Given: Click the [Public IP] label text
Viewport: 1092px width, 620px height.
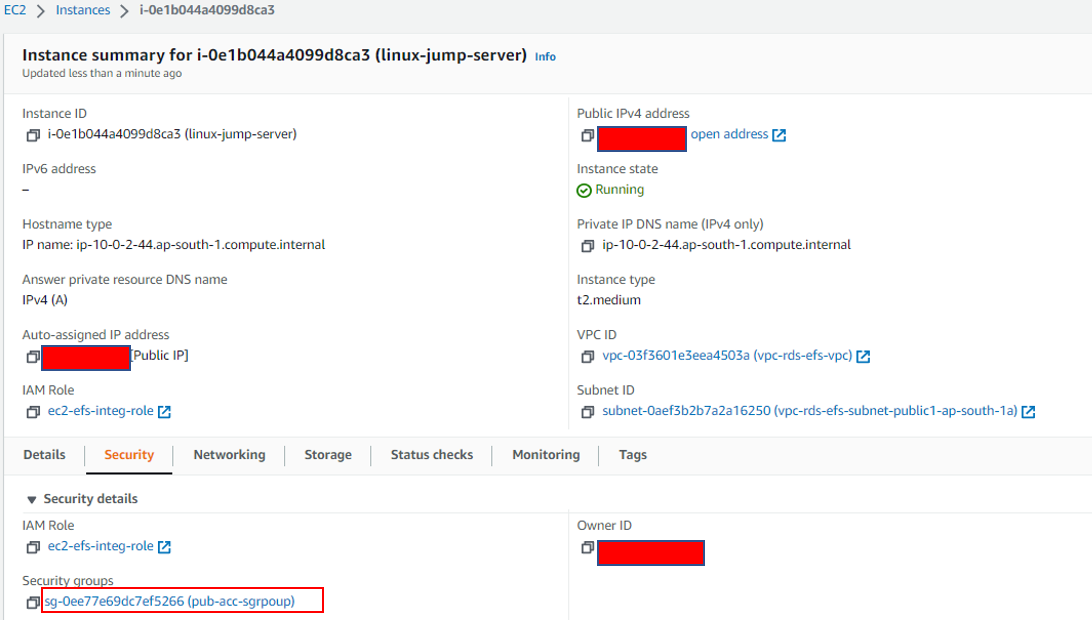Looking at the screenshot, I should pyautogui.click(x=160, y=355).
